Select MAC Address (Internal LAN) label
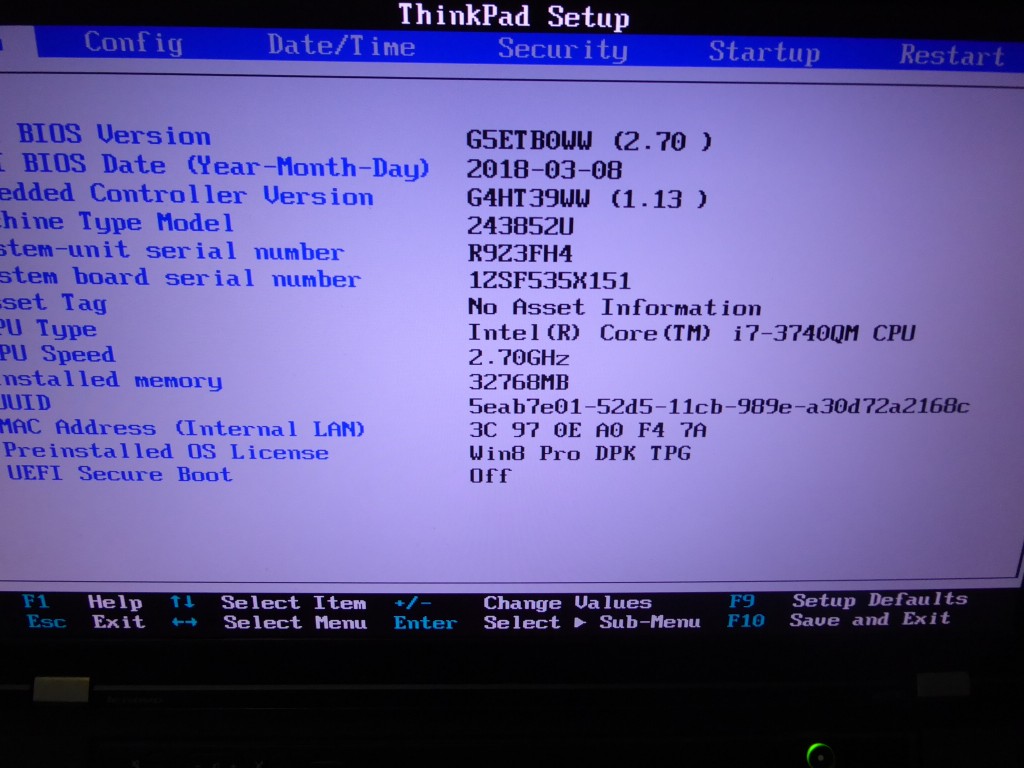1024x768 pixels. (182, 428)
